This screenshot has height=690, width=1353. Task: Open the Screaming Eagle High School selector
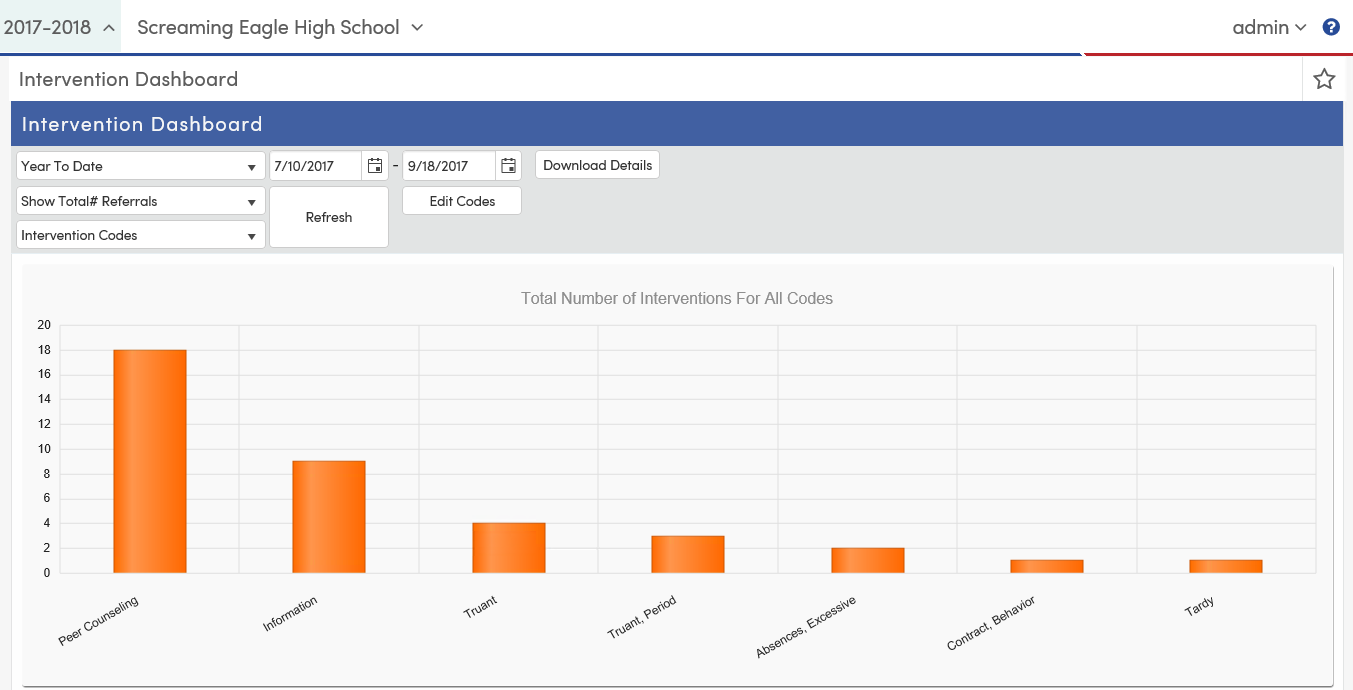tap(278, 27)
